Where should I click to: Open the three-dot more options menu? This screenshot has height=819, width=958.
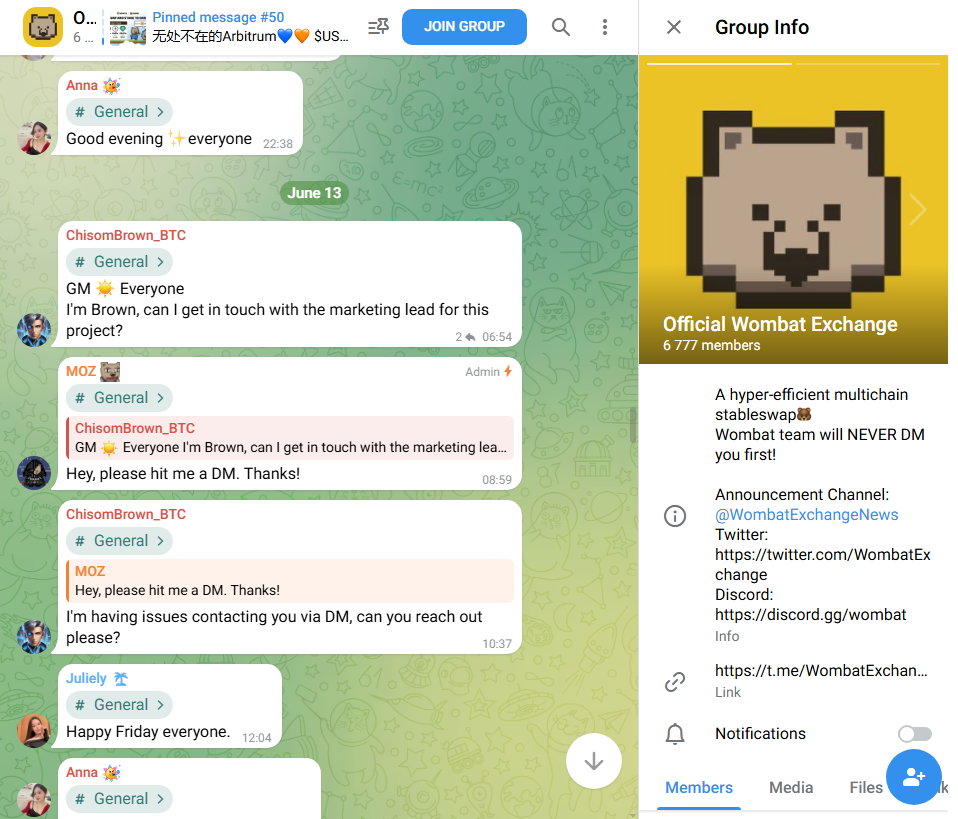[605, 27]
